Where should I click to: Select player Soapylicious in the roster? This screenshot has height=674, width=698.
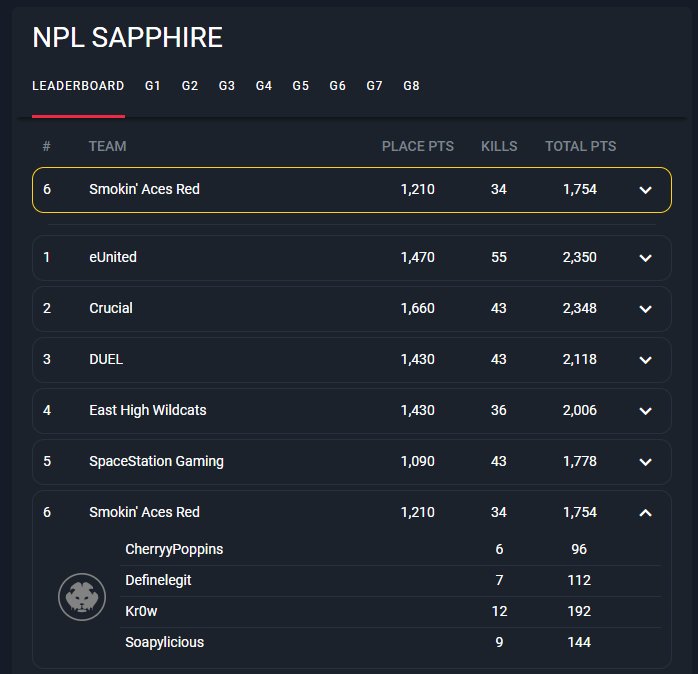pyautogui.click(x=164, y=642)
